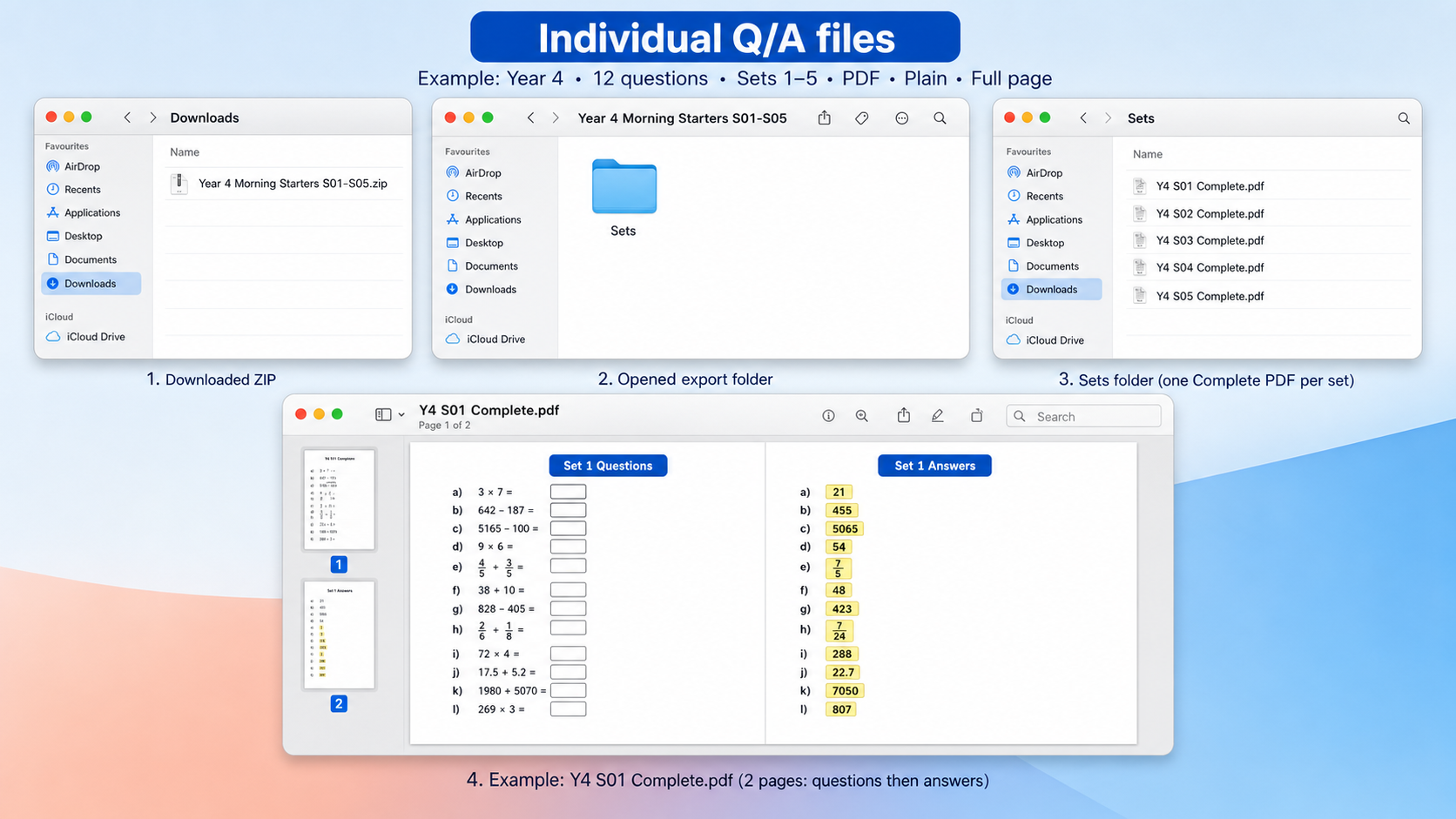Close the Y4 S01 Complete.pdf Preview window

click(x=300, y=414)
